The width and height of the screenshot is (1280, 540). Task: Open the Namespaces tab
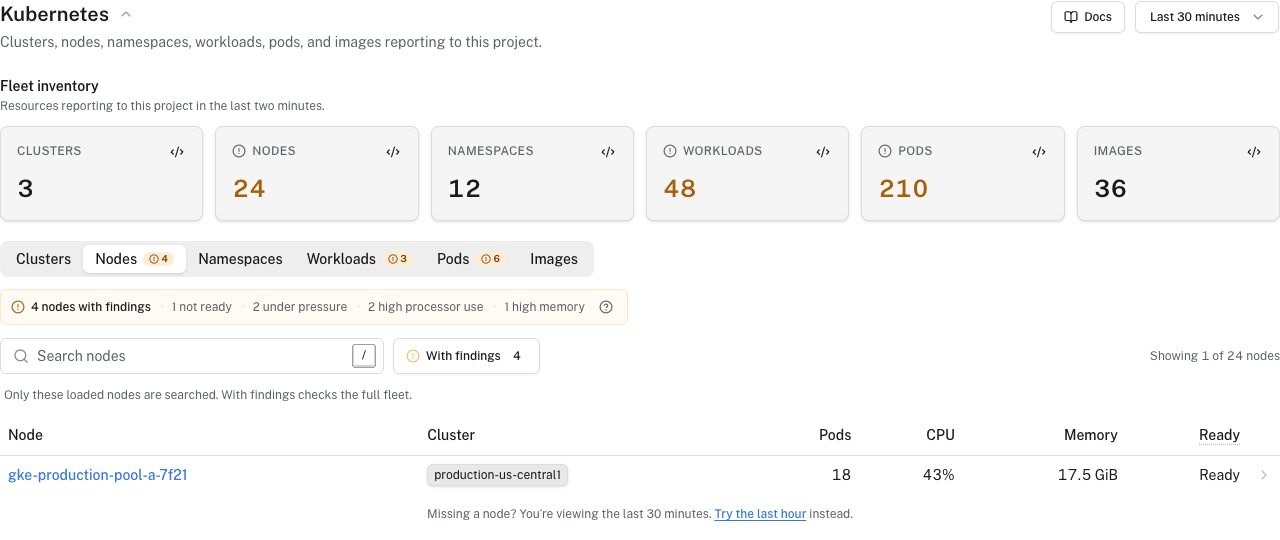240,259
